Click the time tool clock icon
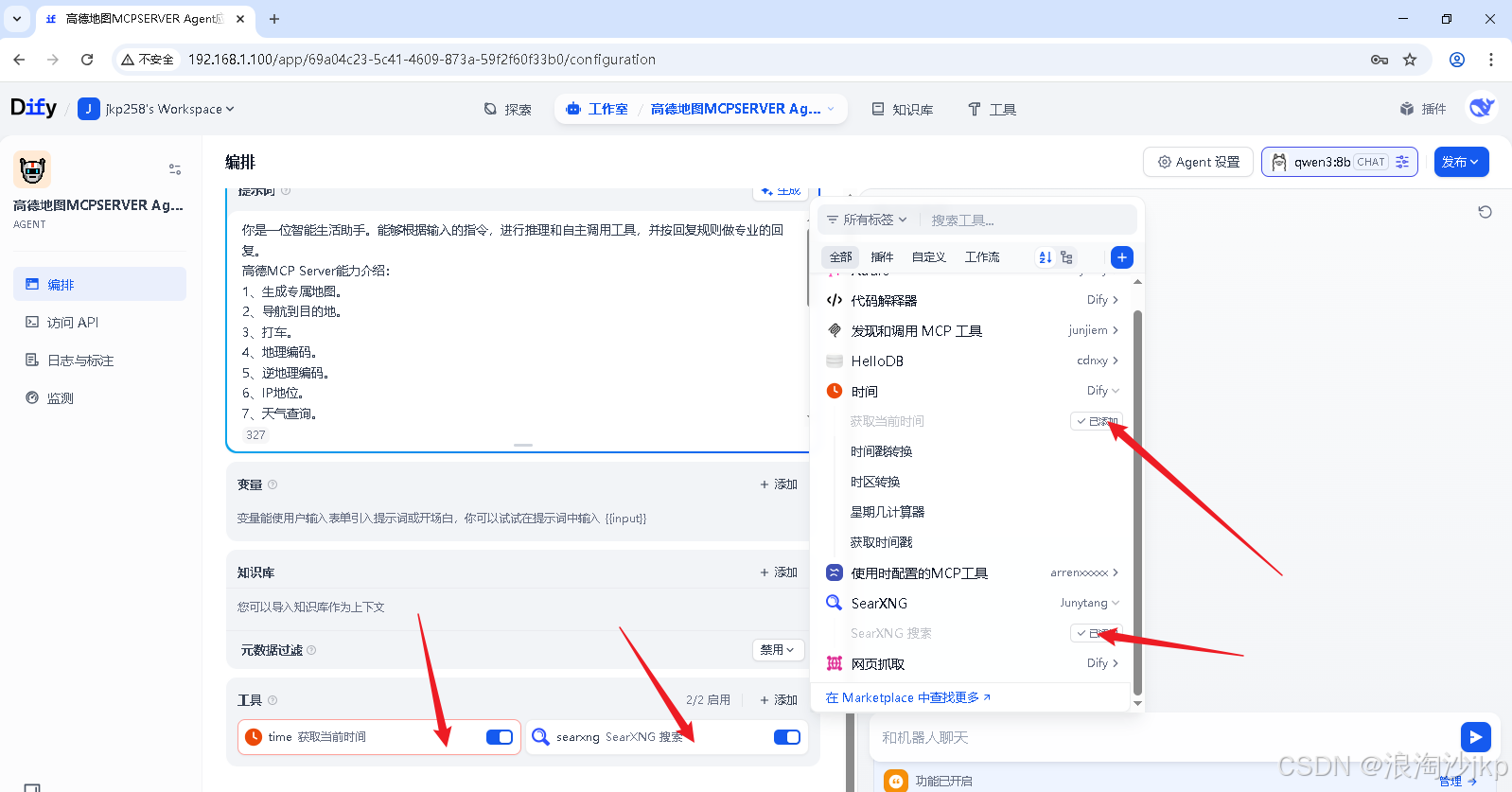Screen dimensions: 1512x792 [254, 737]
